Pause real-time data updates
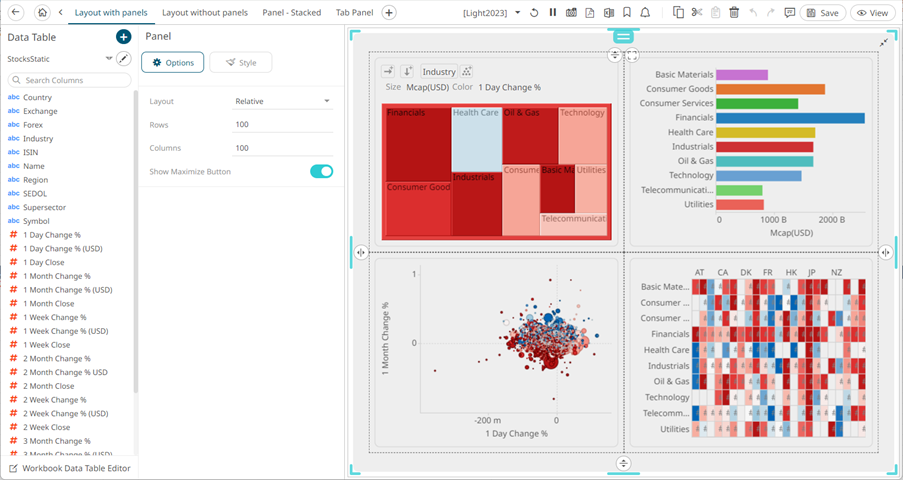Image resolution: width=903 pixels, height=480 pixels. point(553,13)
